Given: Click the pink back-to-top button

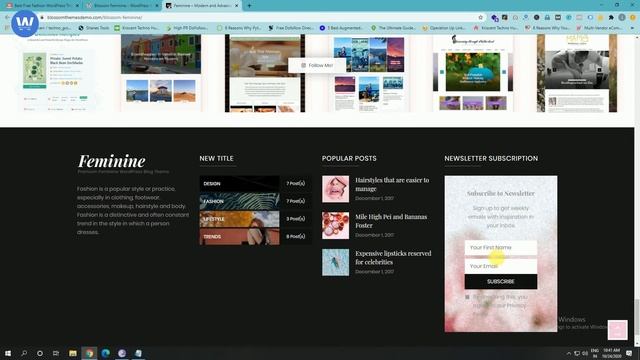Looking at the screenshot, I should pyautogui.click(x=618, y=330).
